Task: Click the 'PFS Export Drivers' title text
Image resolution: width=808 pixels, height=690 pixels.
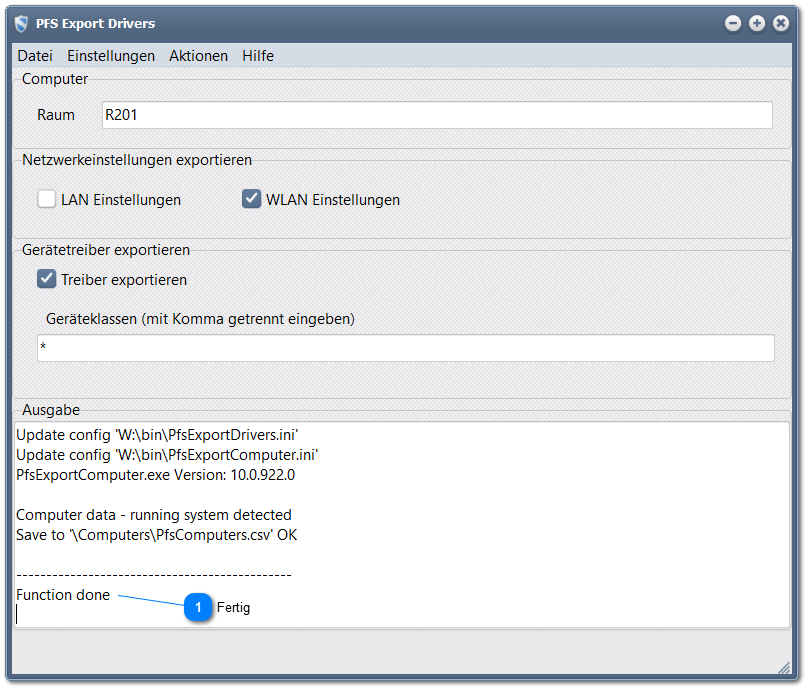Action: point(95,23)
